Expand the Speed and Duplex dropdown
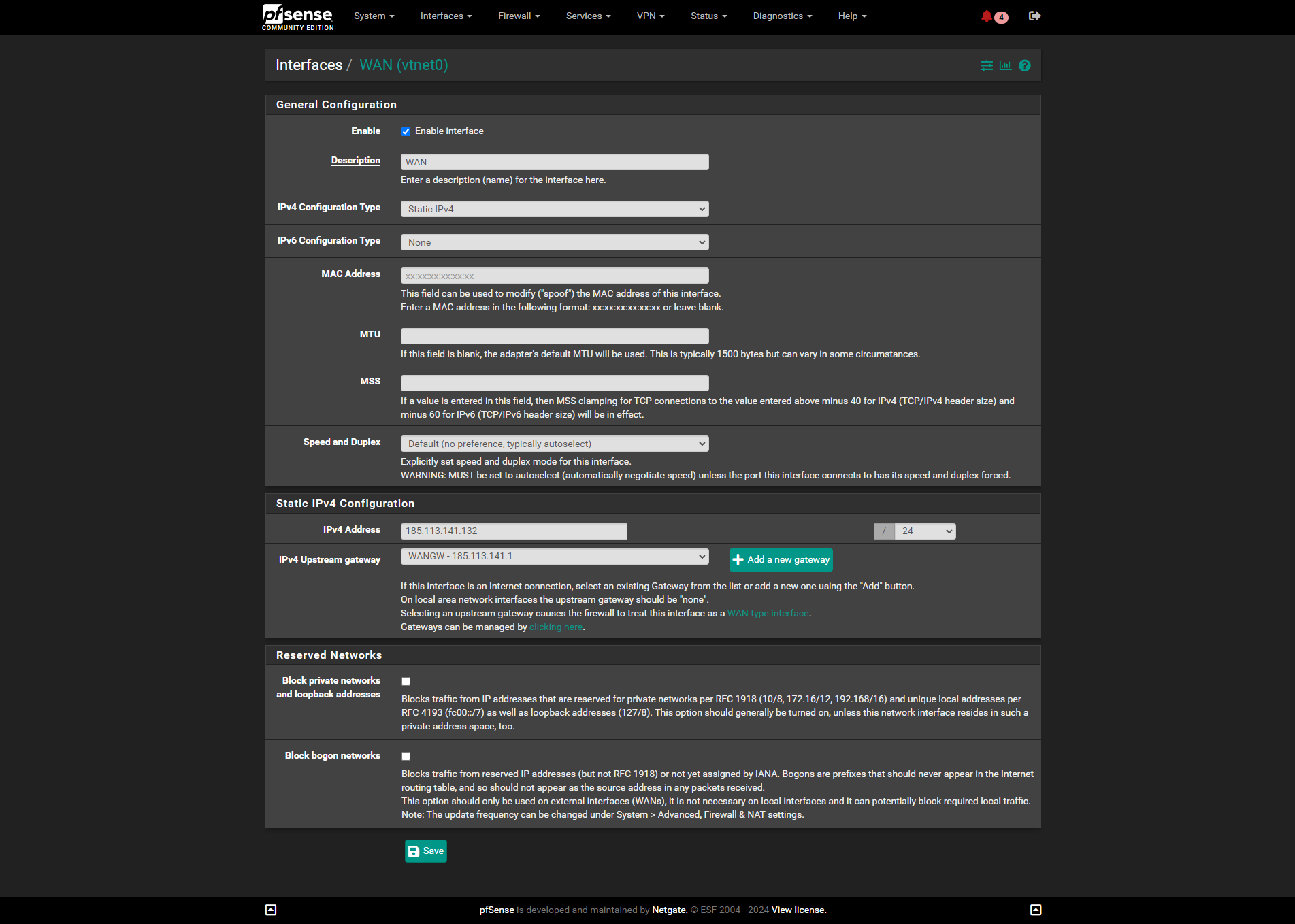 click(x=555, y=444)
